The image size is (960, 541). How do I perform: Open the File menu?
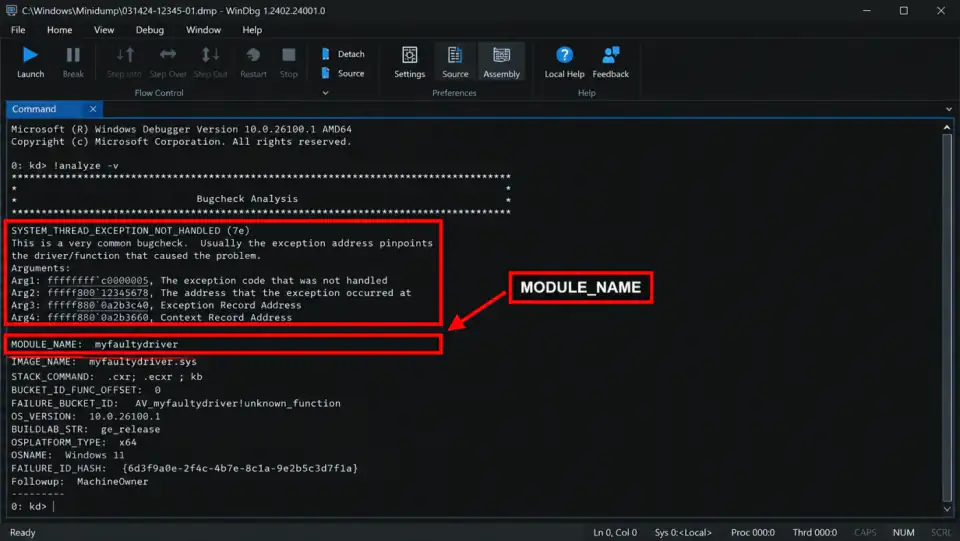point(18,30)
